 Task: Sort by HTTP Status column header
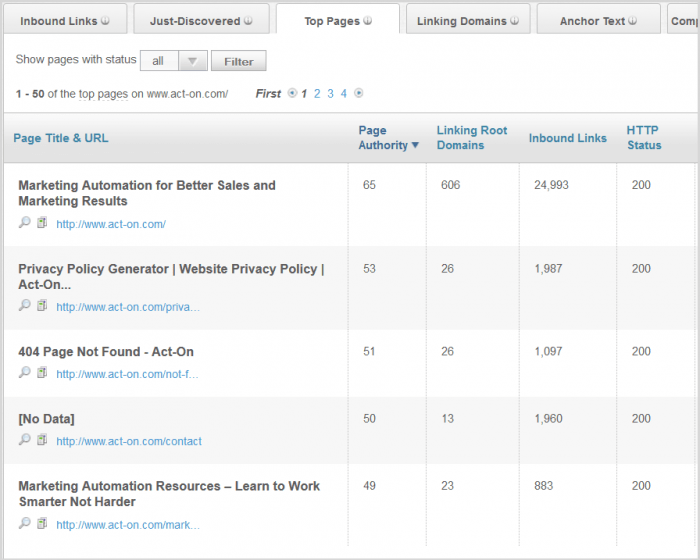click(644, 138)
